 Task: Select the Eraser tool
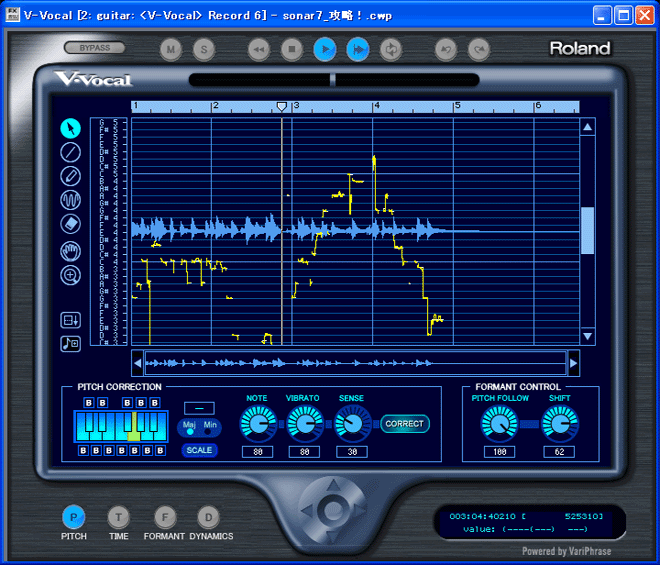point(70,224)
